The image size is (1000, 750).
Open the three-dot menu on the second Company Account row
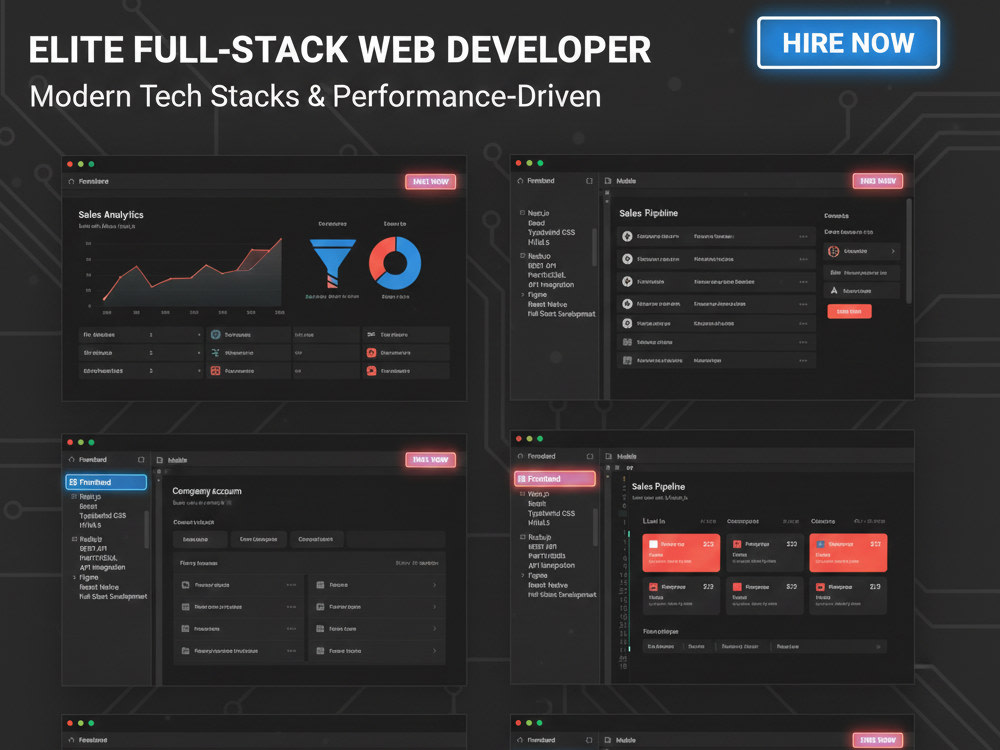[291, 607]
